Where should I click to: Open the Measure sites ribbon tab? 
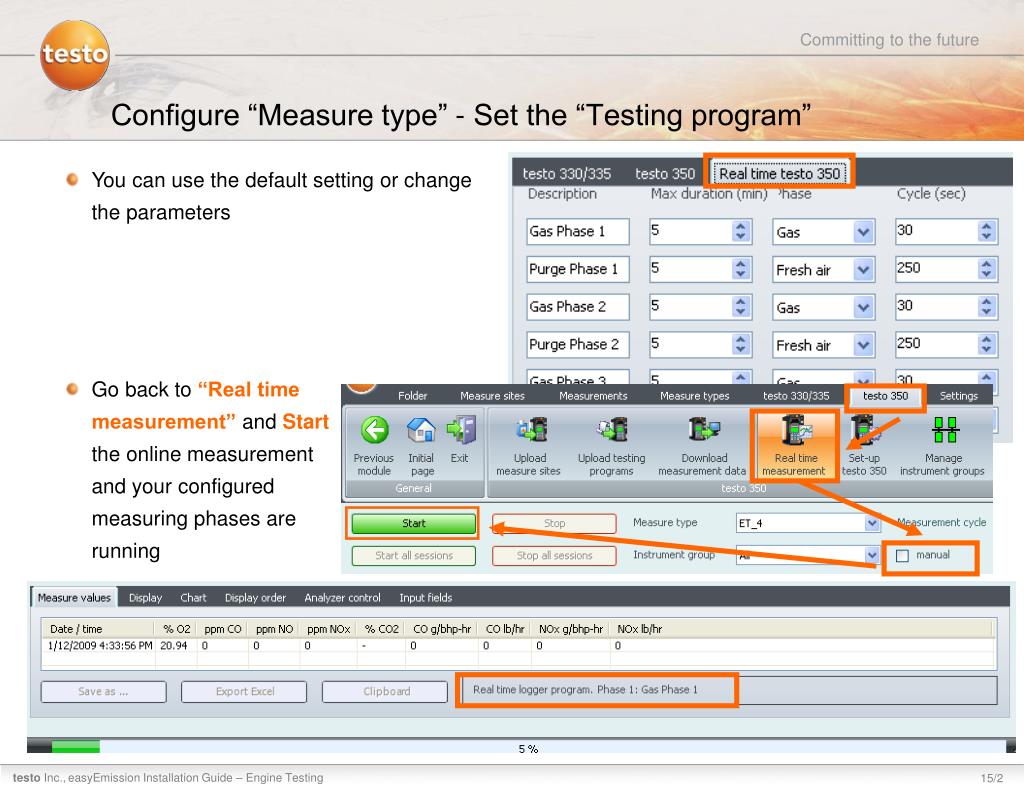tap(492, 396)
